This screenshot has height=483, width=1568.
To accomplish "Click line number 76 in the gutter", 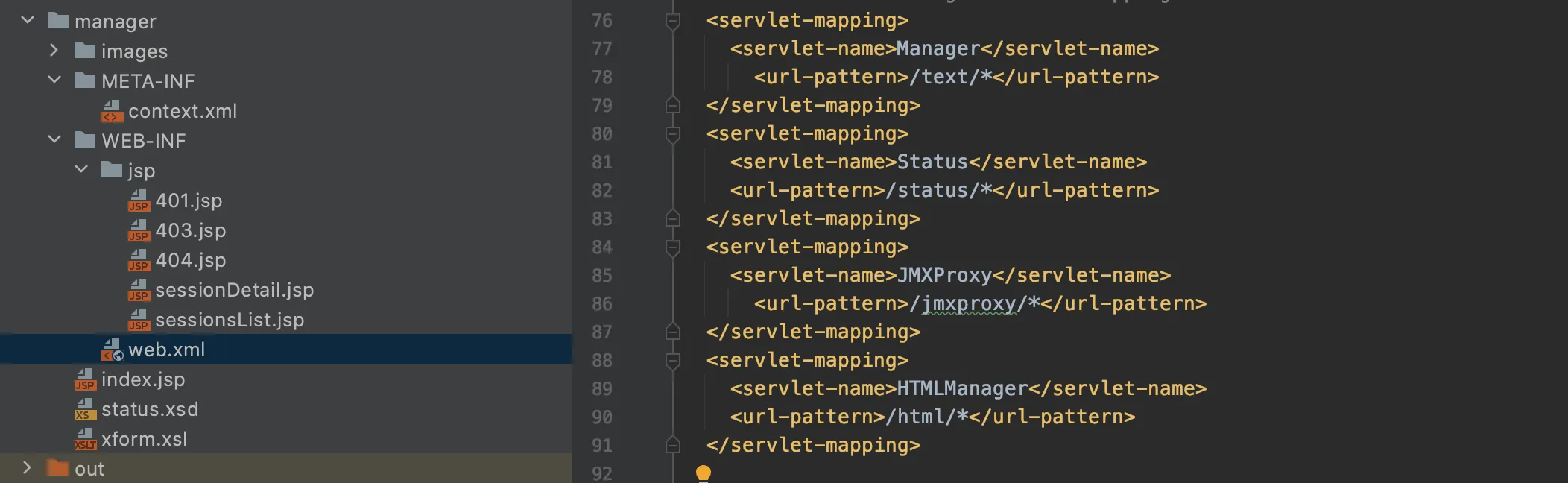I will point(602,20).
